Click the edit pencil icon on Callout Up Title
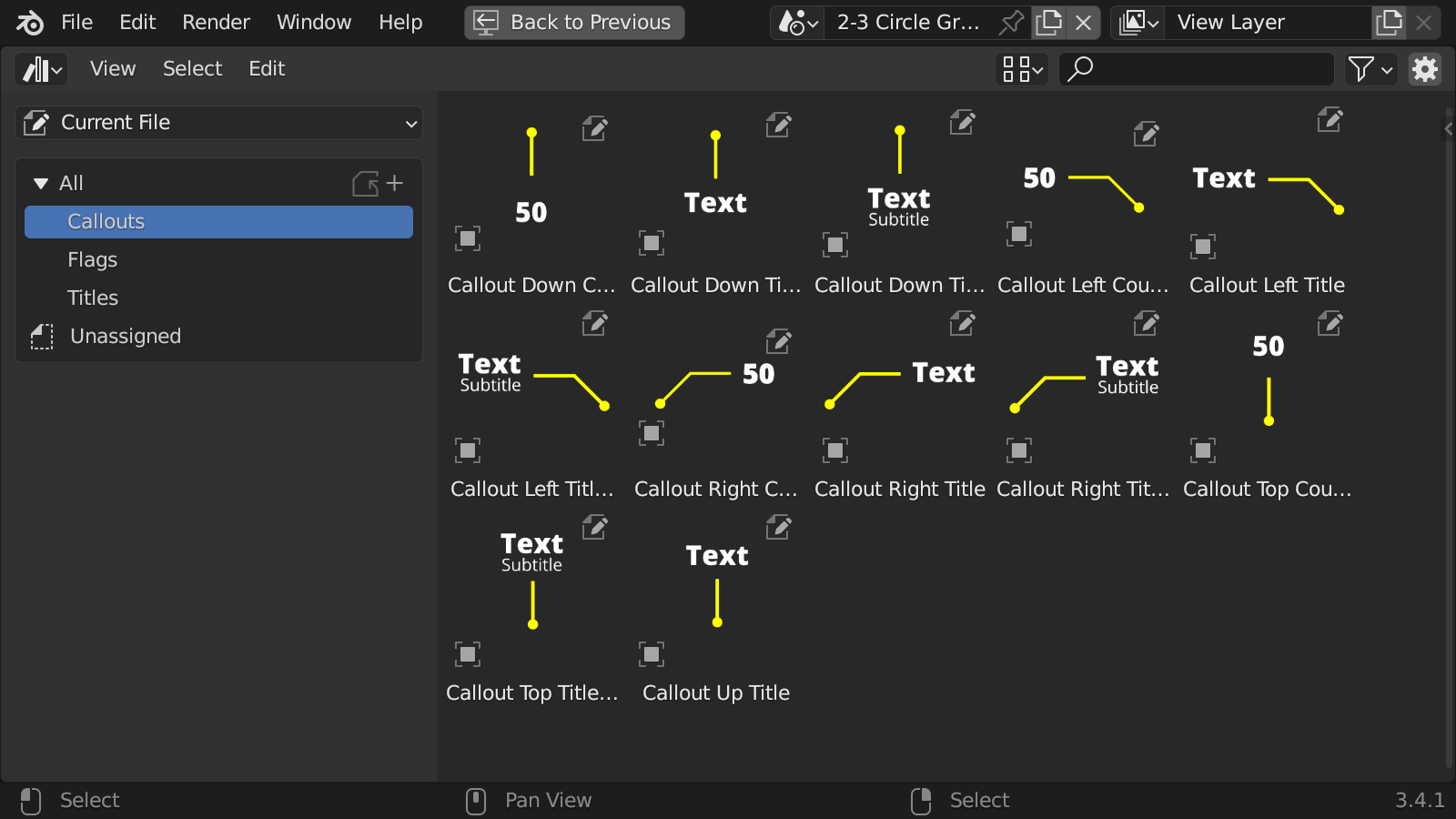This screenshot has height=819, width=1456. [x=778, y=527]
